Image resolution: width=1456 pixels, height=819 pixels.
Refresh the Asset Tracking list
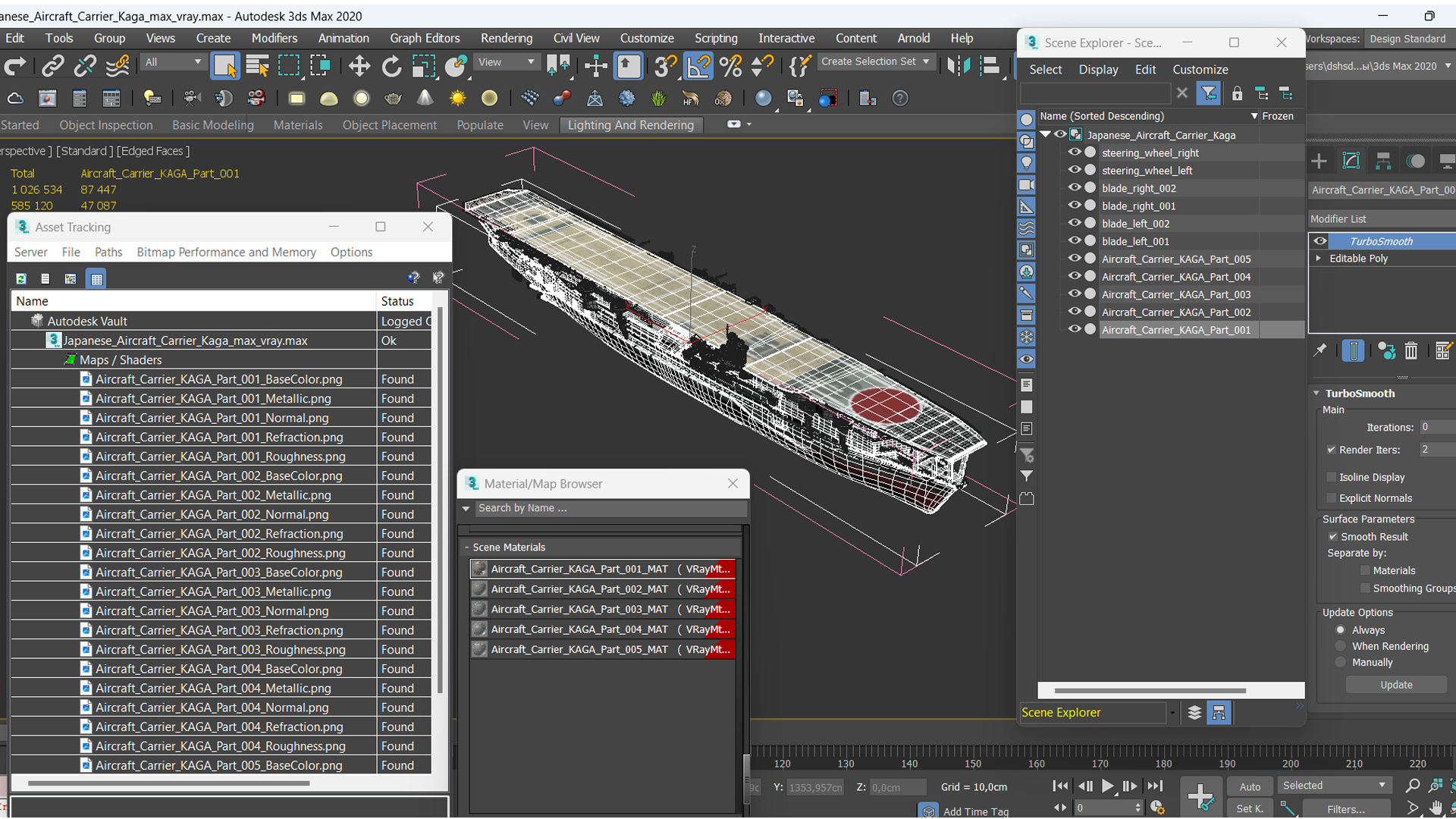21,278
